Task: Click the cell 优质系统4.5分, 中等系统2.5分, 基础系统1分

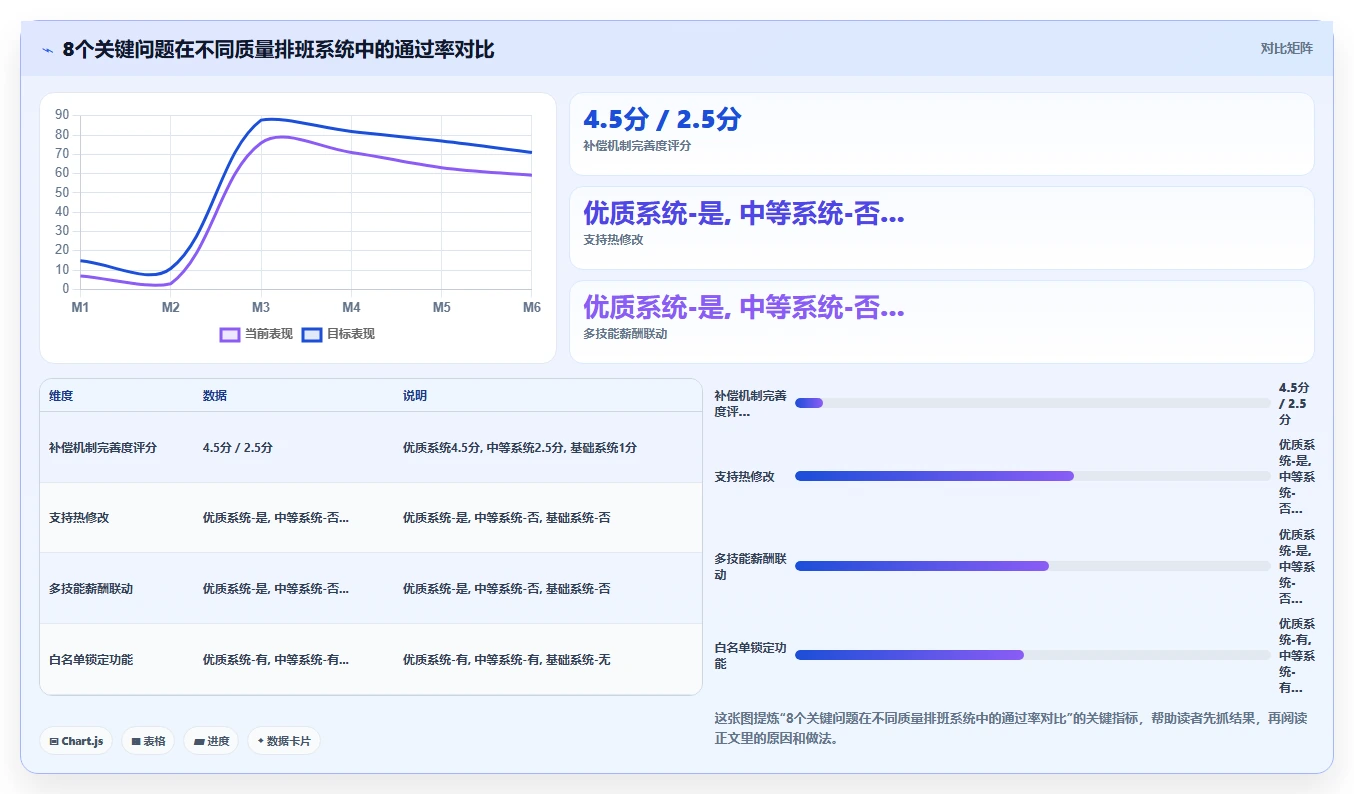Action: 520,448
